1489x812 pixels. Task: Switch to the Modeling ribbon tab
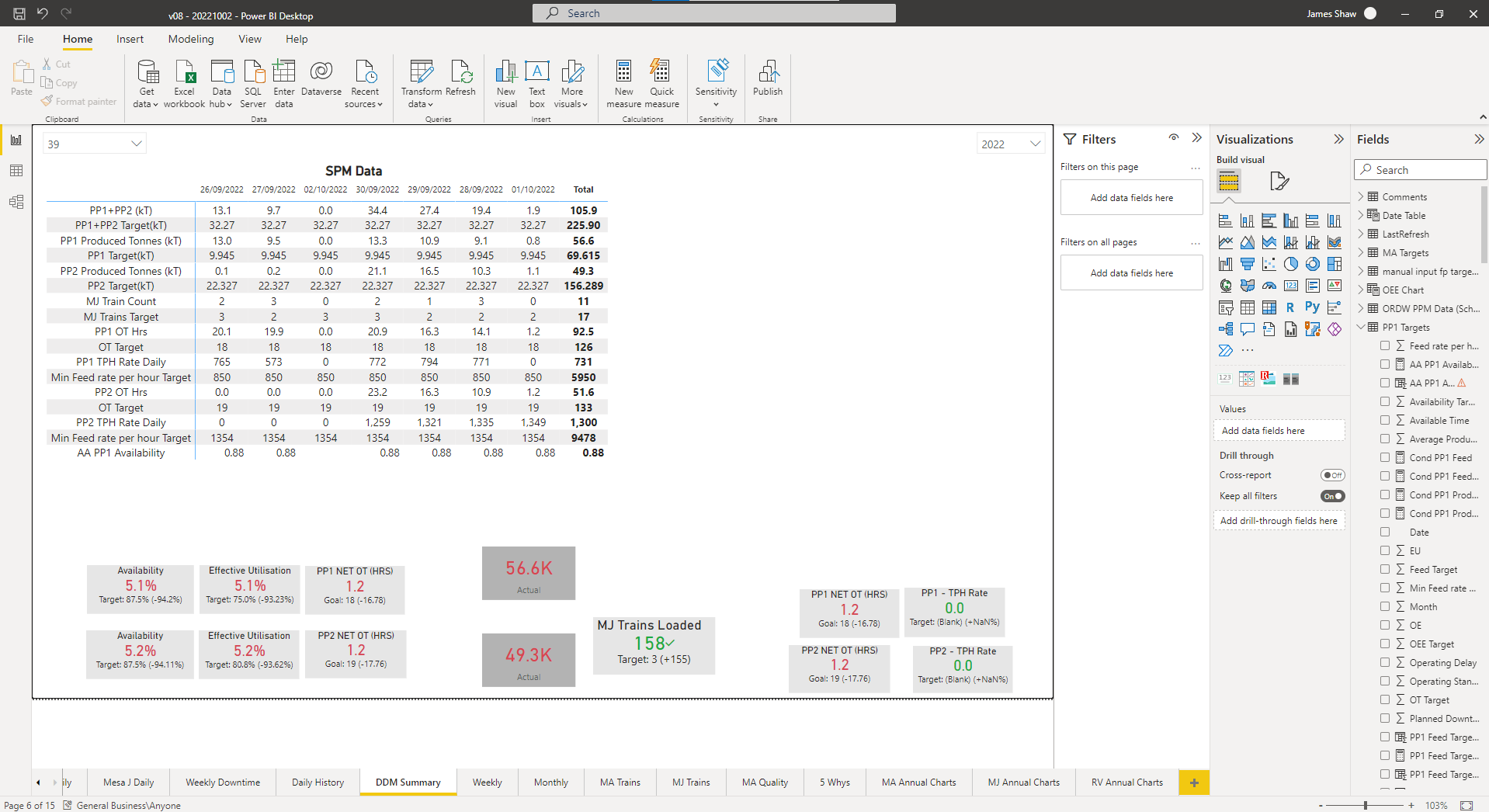point(191,39)
